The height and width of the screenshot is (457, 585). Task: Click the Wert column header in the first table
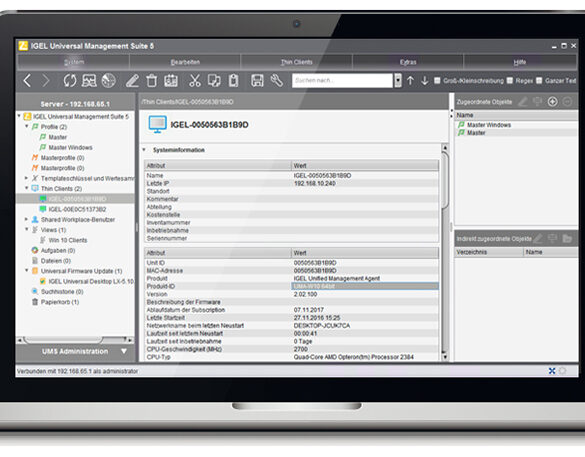coord(365,166)
